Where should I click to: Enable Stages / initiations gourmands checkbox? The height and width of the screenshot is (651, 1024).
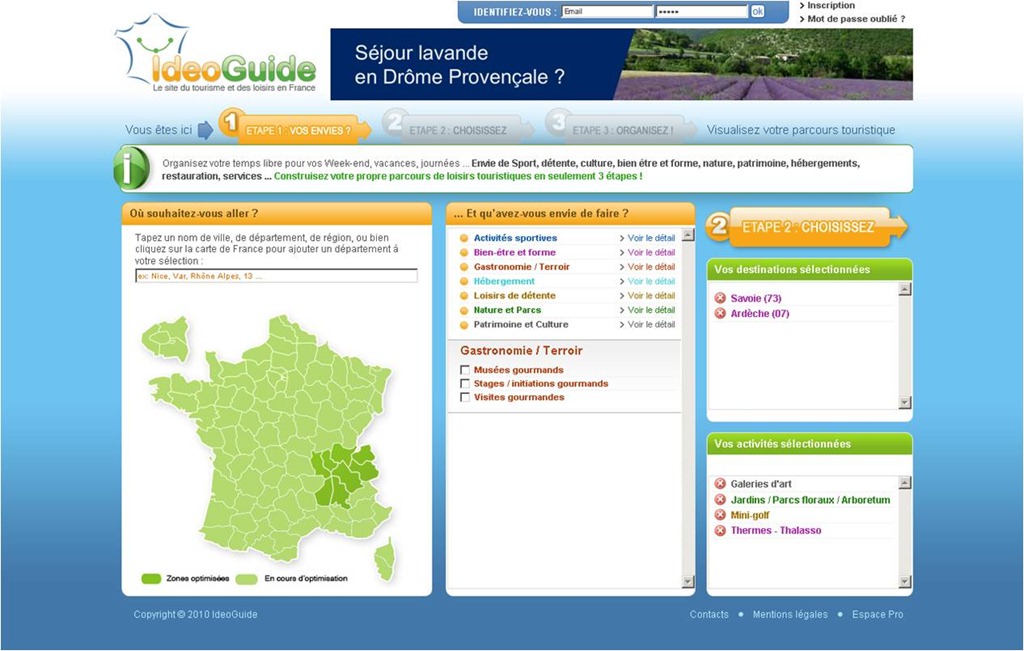coord(465,384)
